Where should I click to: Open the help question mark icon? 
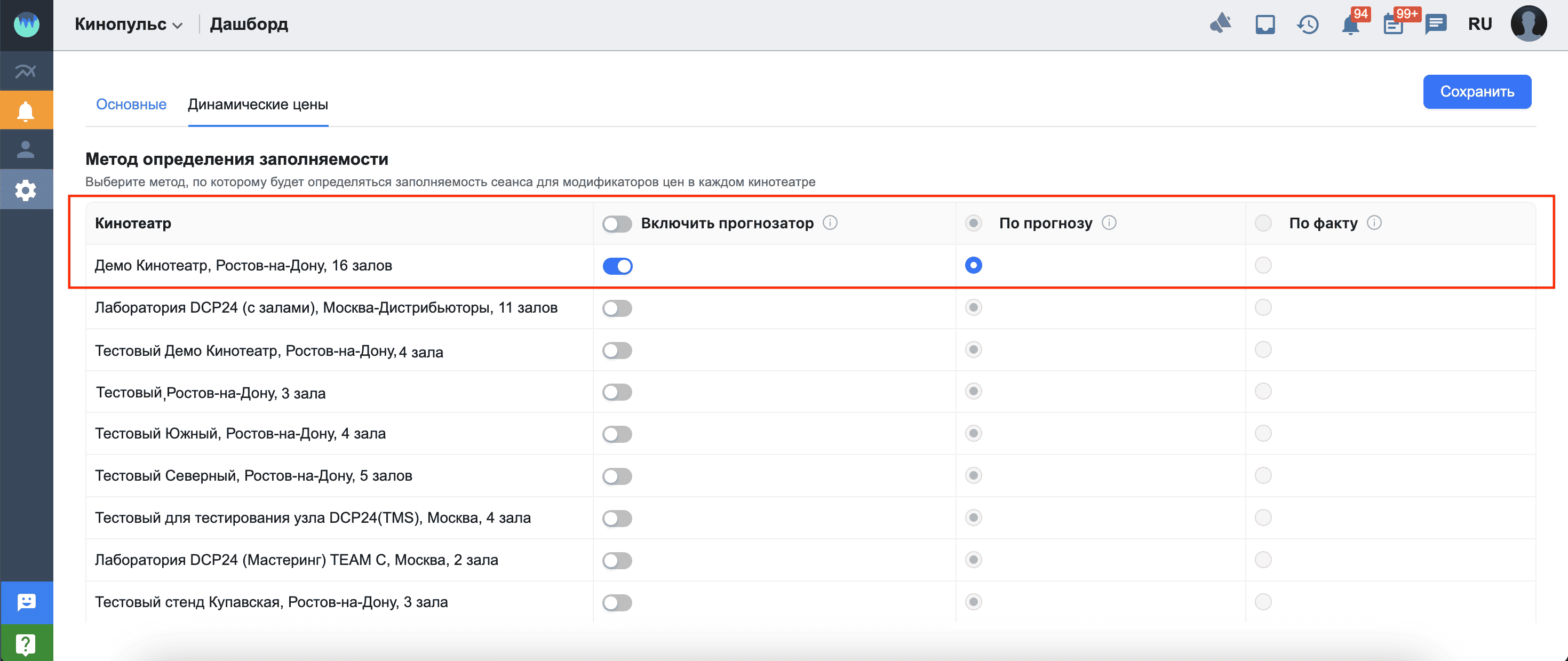click(x=26, y=643)
